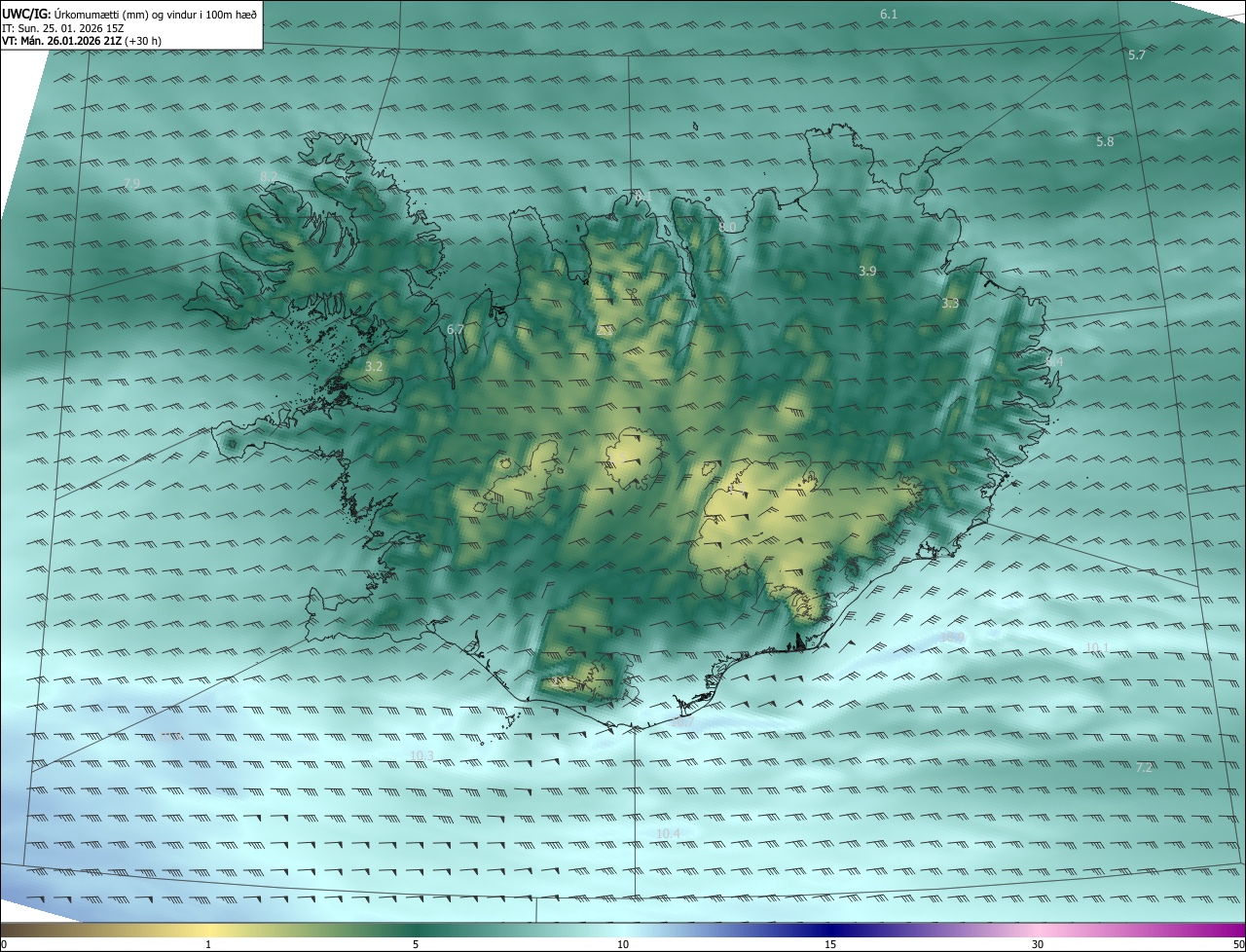This screenshot has height=952, width=1246.
Task: Click the 5.7 value label
Action: [x=1137, y=55]
